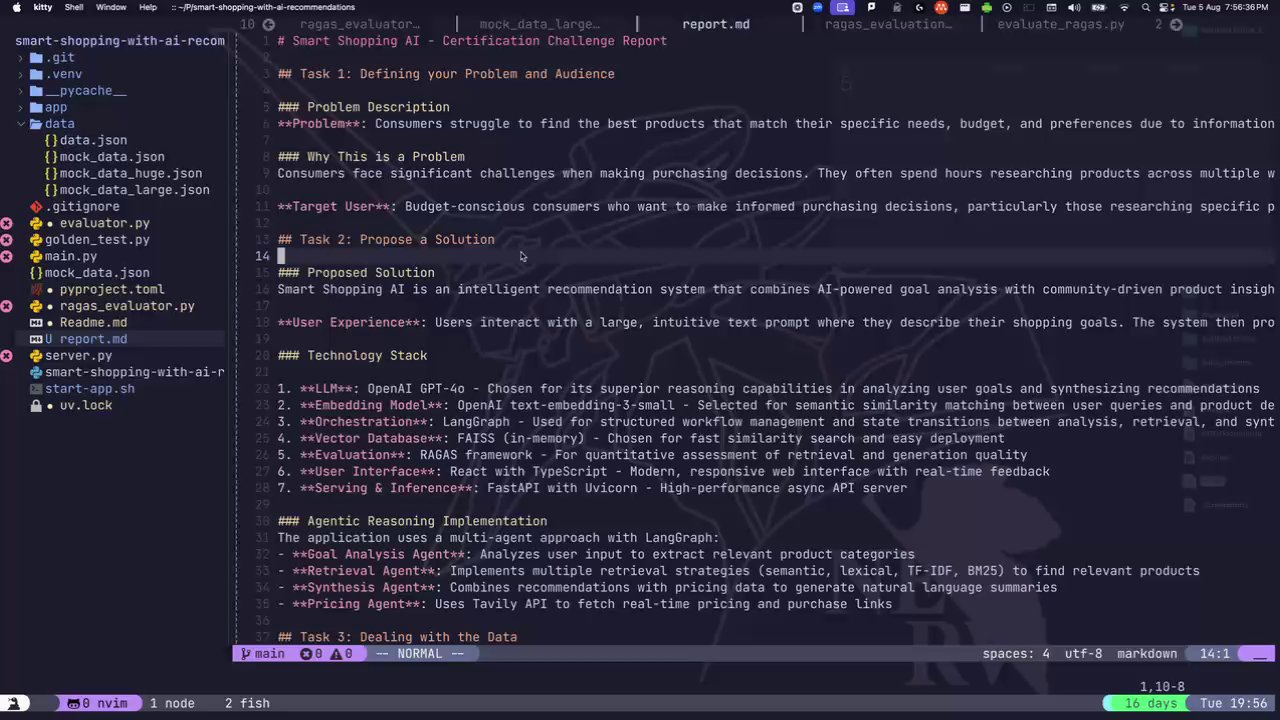Click error marker beside ragas_evaluator.py

(x=6, y=306)
